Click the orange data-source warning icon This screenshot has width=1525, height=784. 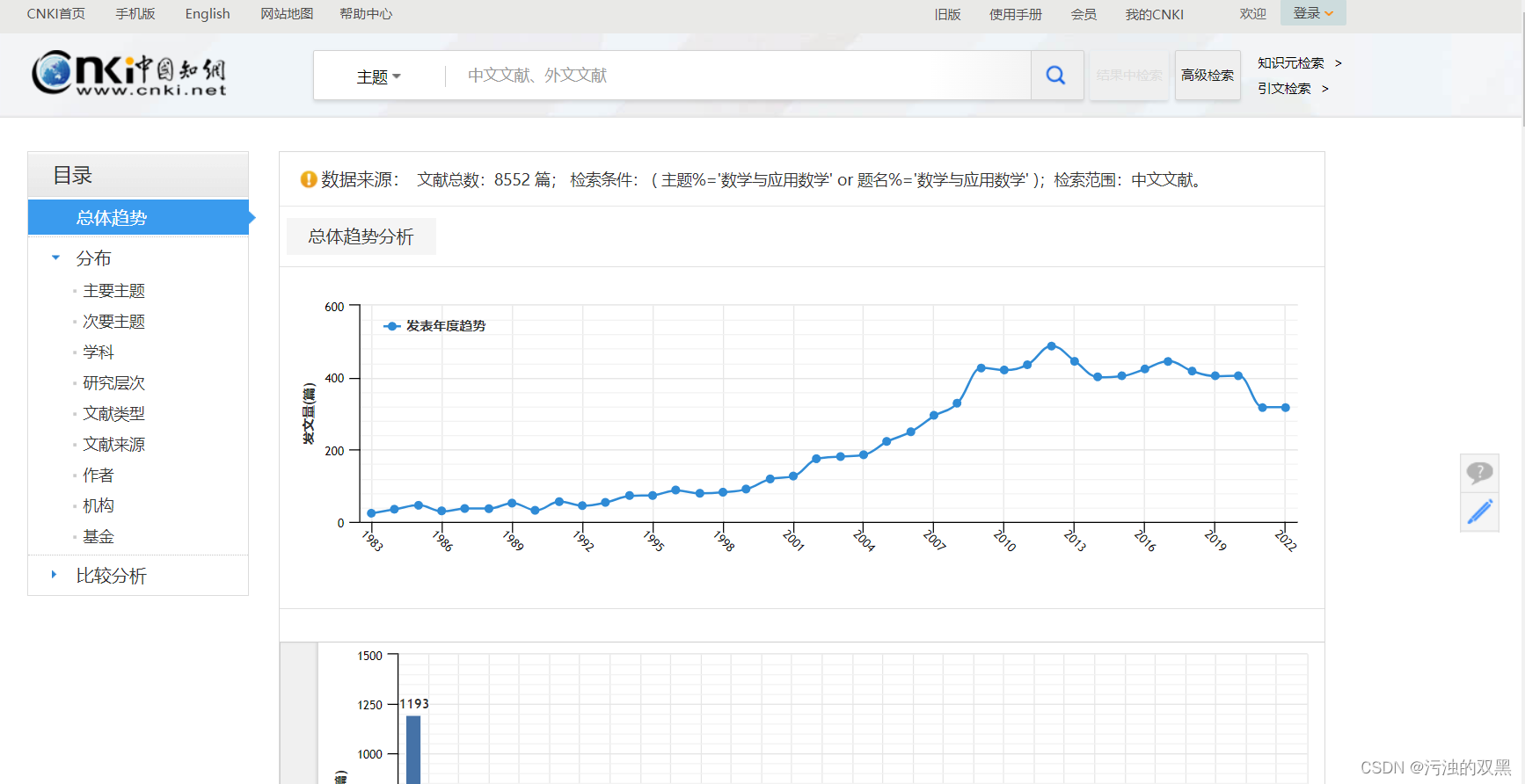click(309, 179)
